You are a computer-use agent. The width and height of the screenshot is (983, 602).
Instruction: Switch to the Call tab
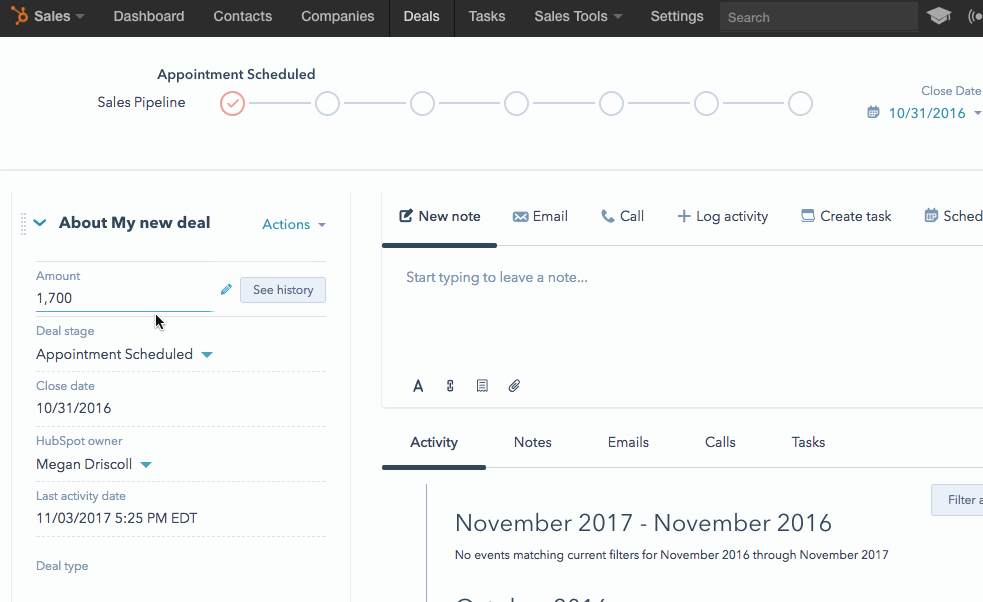(x=623, y=216)
